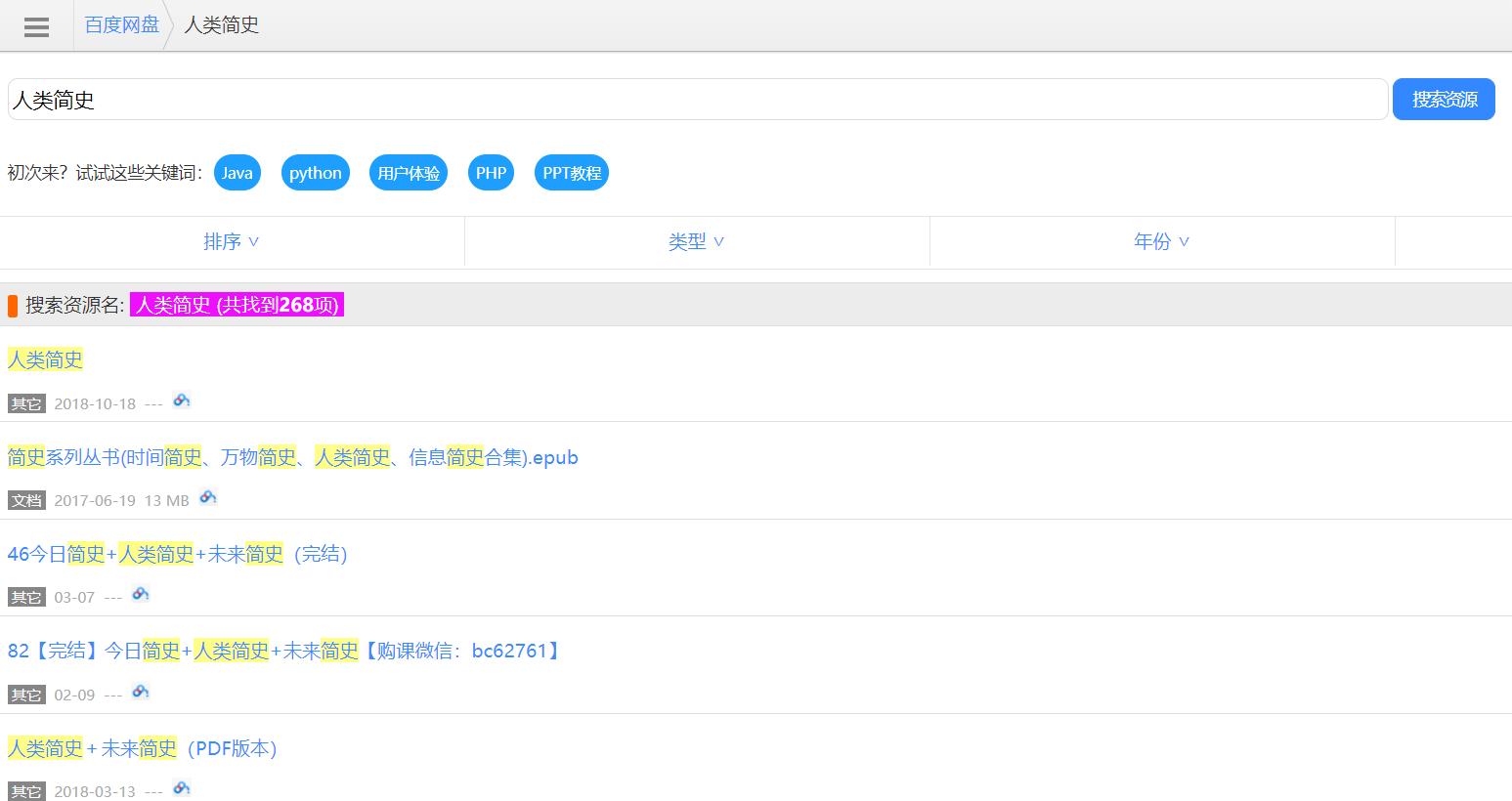The width and height of the screenshot is (1512, 801).
Task: Try the Java keyword tag
Action: [x=237, y=173]
